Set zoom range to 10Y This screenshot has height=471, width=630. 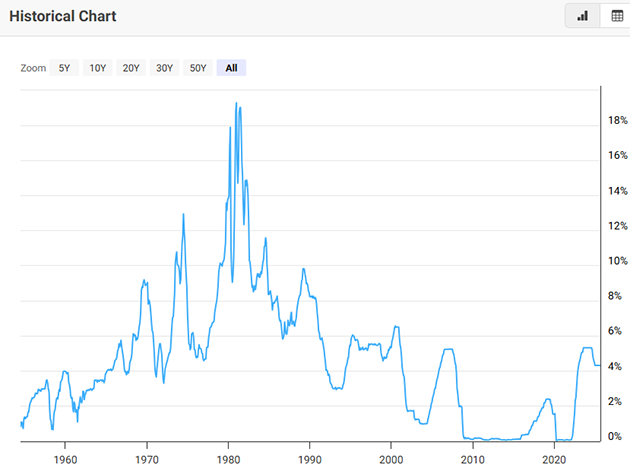(x=97, y=68)
